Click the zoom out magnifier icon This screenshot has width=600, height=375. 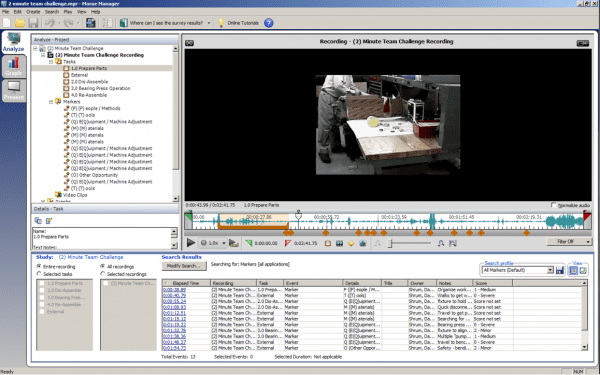(x=378, y=243)
